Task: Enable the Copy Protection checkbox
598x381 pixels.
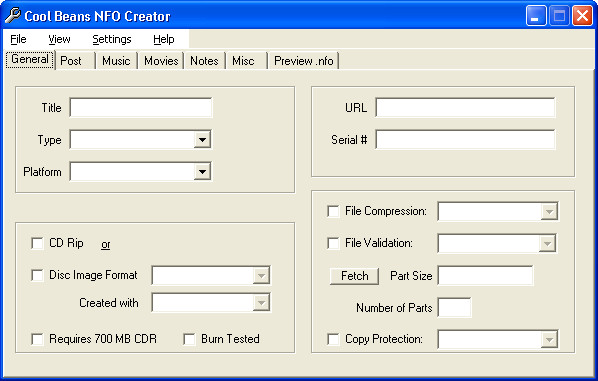Action: pos(333,339)
